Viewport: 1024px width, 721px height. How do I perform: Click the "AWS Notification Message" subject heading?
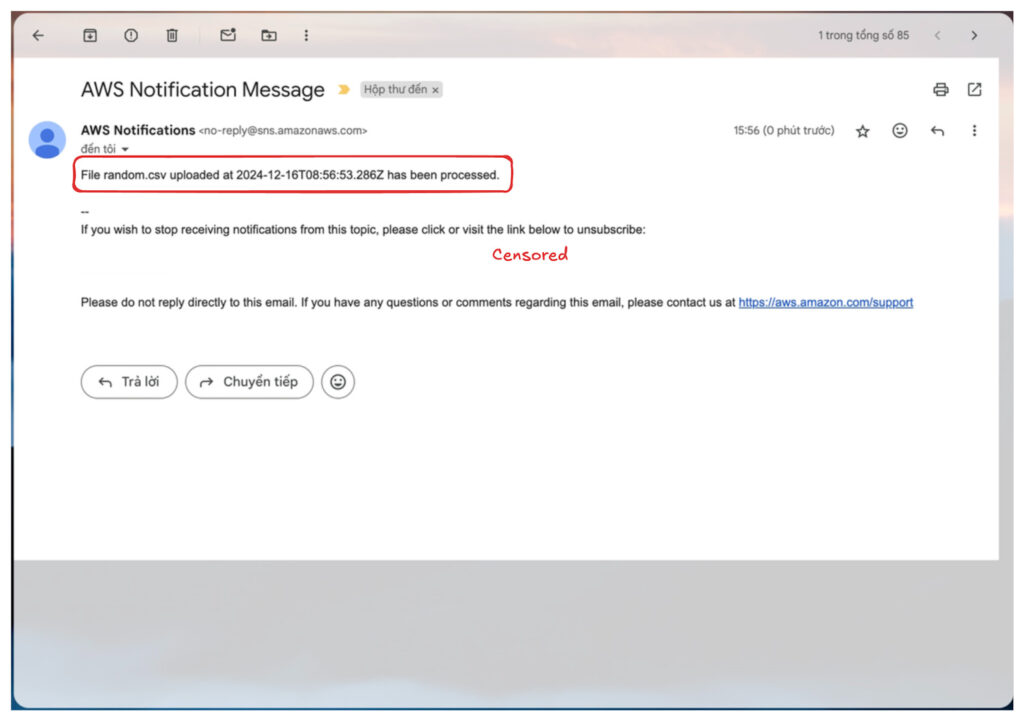202,89
